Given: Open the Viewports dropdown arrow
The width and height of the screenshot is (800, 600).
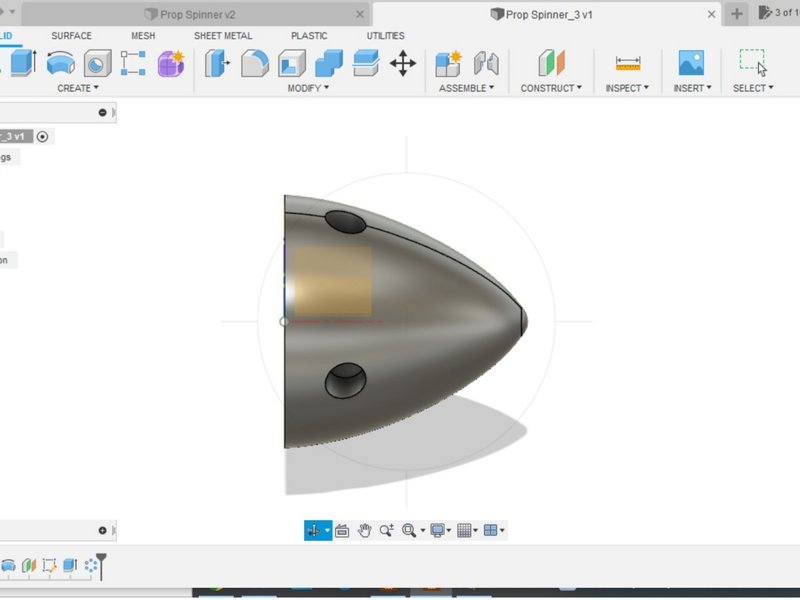Looking at the screenshot, I should point(502,531).
